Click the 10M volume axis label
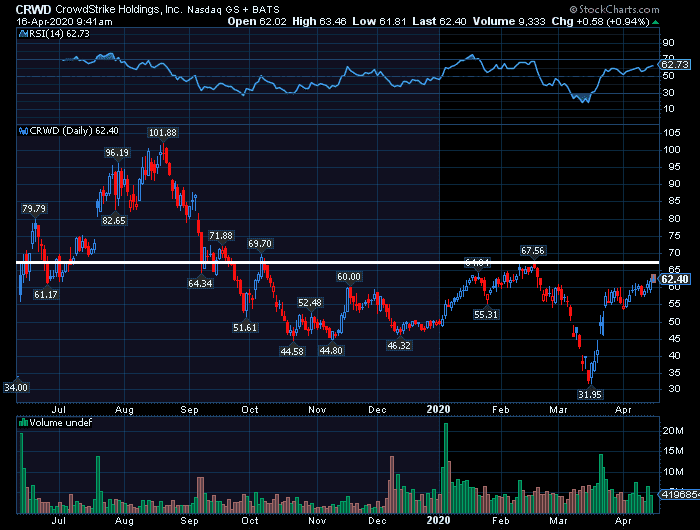The width and height of the screenshot is (700, 530). pyautogui.click(x=673, y=472)
